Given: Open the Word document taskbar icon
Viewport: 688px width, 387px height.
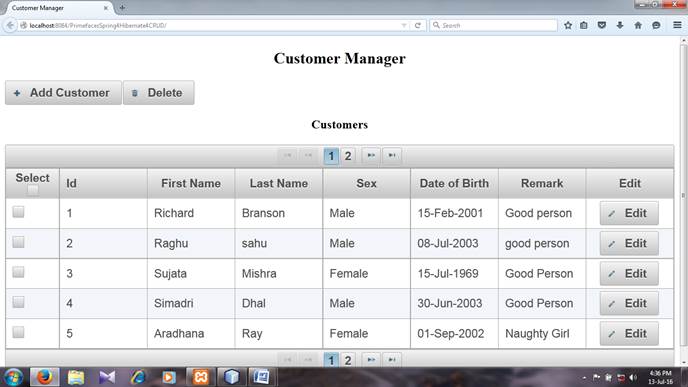Looking at the screenshot, I should (x=262, y=377).
